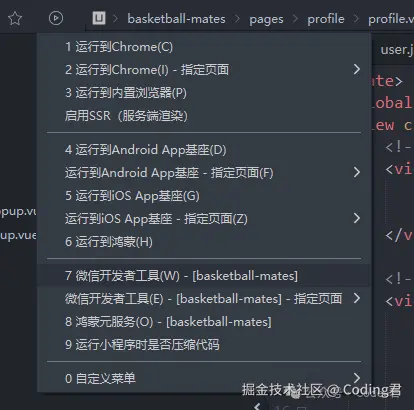This screenshot has height=410, width=414.
Task: Choose 微信开发者工具(E) 指定页面 item
Action: click(x=204, y=299)
